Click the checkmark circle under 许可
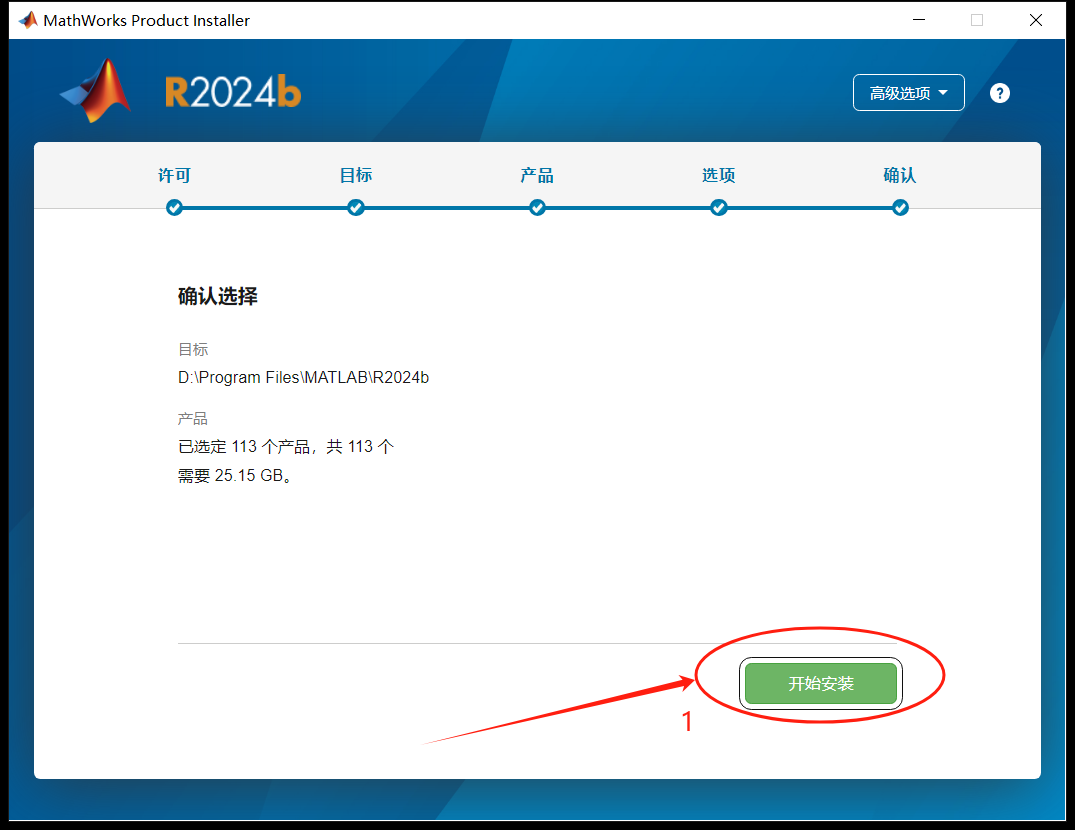Image resolution: width=1075 pixels, height=830 pixels. [x=174, y=207]
